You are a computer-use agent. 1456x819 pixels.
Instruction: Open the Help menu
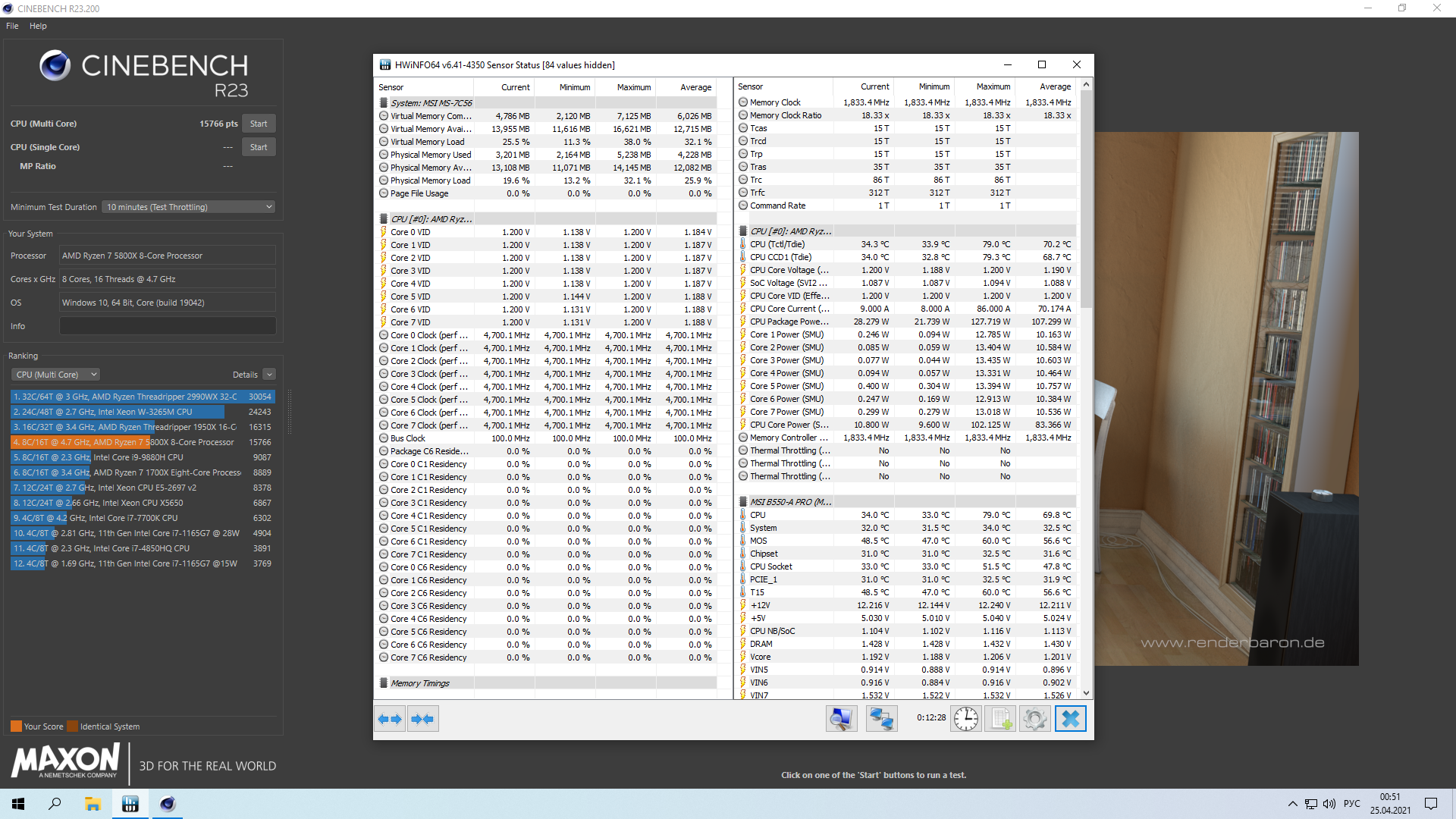[38, 26]
